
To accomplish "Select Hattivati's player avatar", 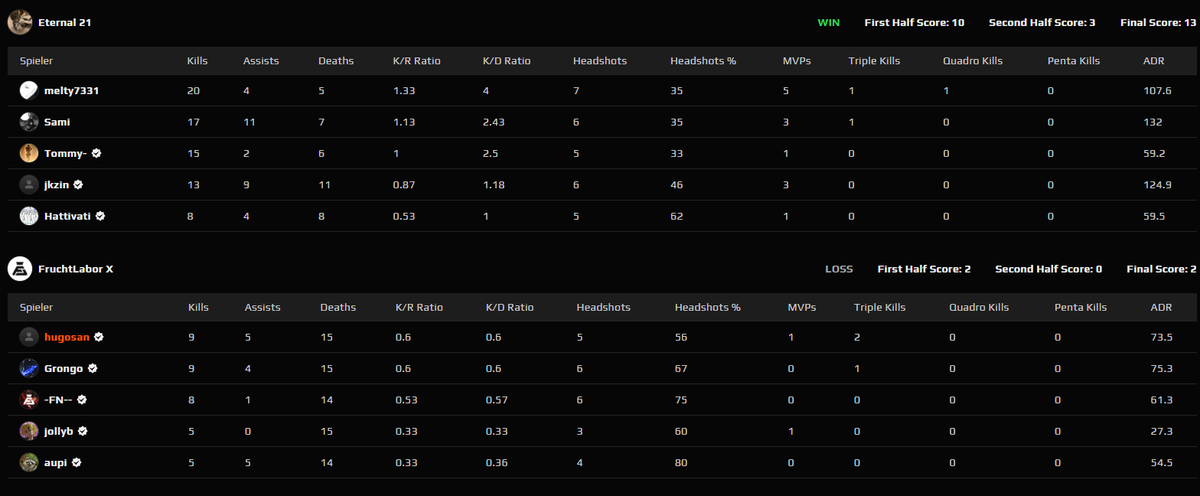I will (29, 215).
